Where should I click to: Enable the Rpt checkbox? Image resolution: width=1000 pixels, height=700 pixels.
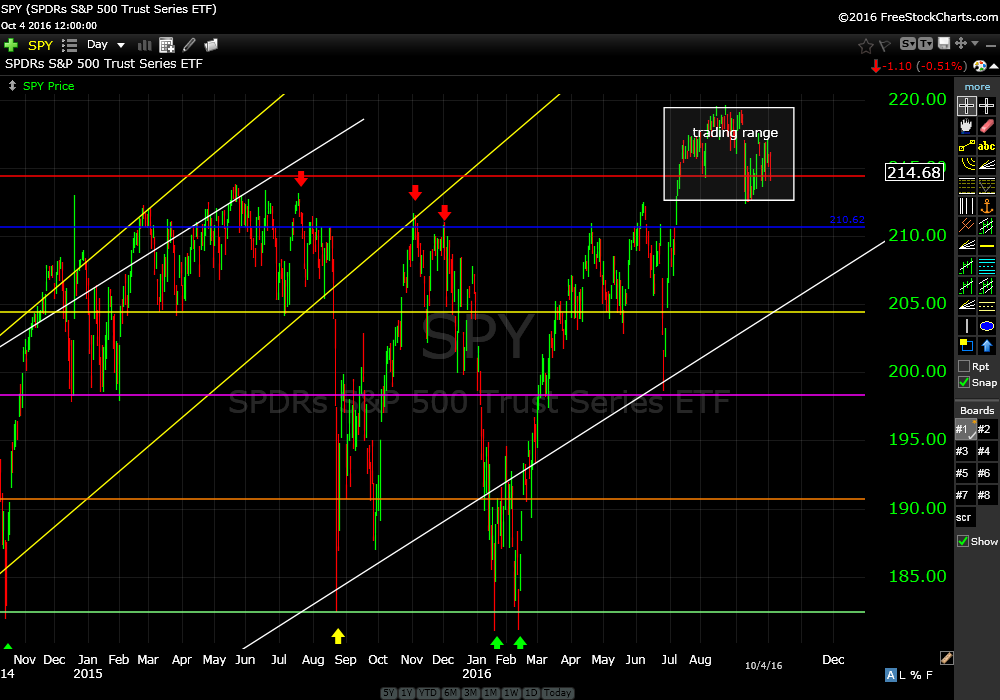pos(964,366)
